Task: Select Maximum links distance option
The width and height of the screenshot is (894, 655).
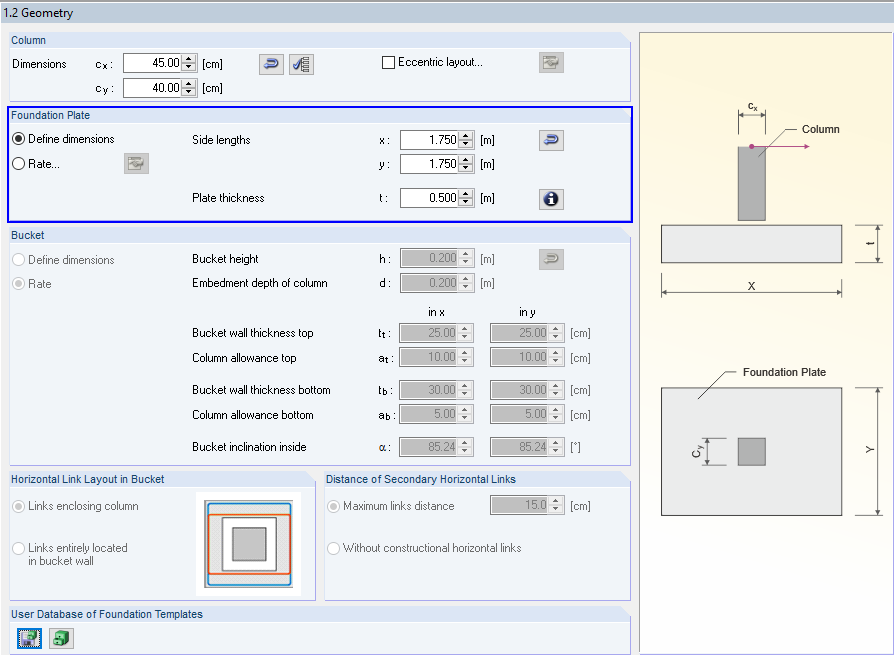Action: [334, 506]
